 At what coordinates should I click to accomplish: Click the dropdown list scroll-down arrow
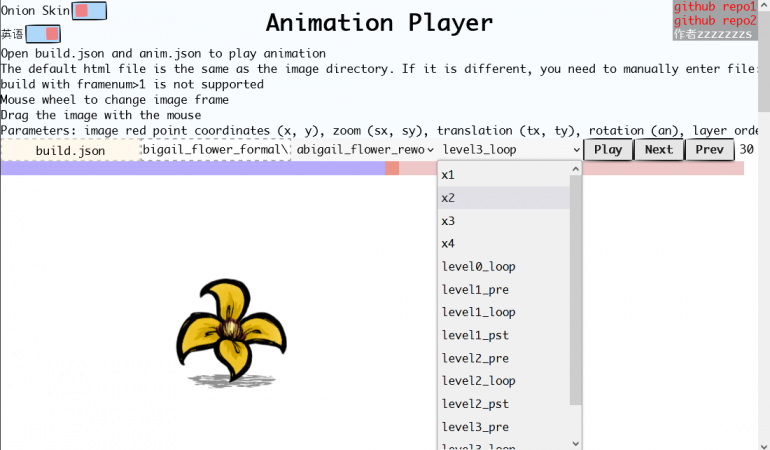tap(576, 444)
